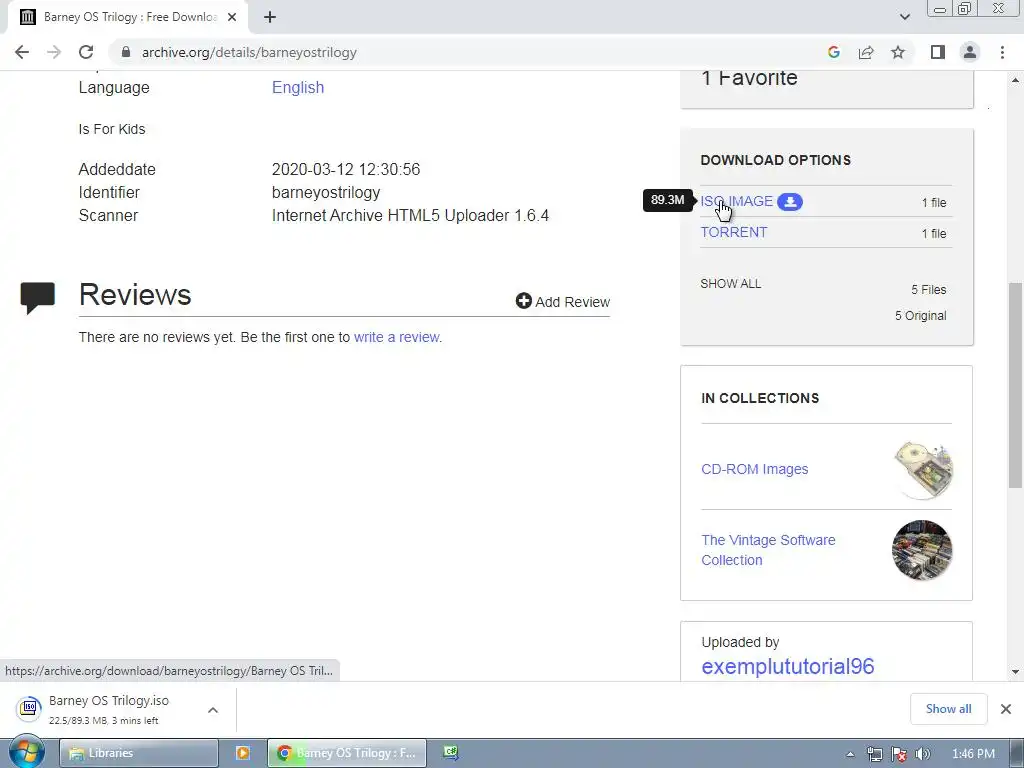Open the Chrome three-dot menu
Image resolution: width=1024 pixels, height=768 pixels.
click(1002, 52)
